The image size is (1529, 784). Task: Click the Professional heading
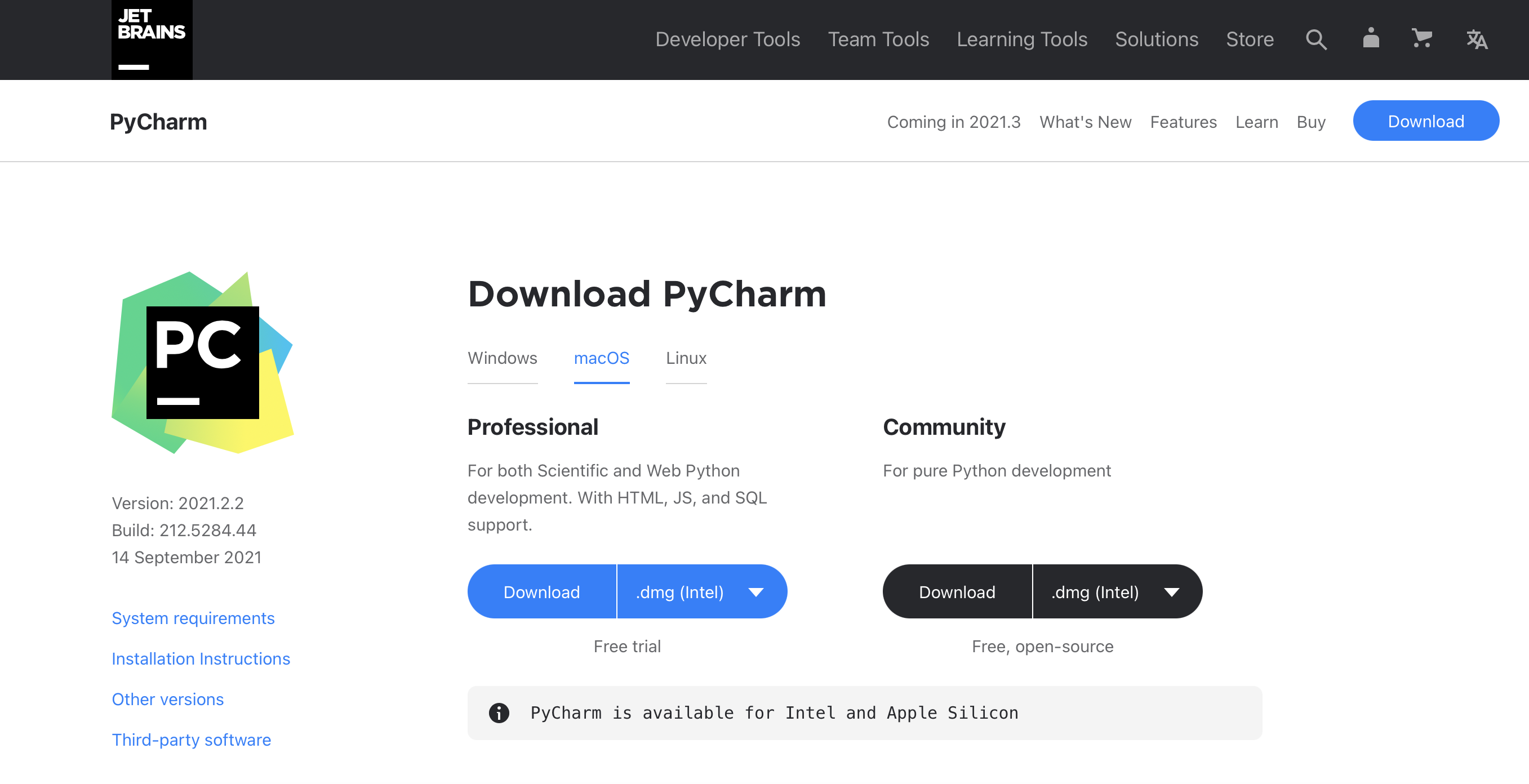(532, 427)
